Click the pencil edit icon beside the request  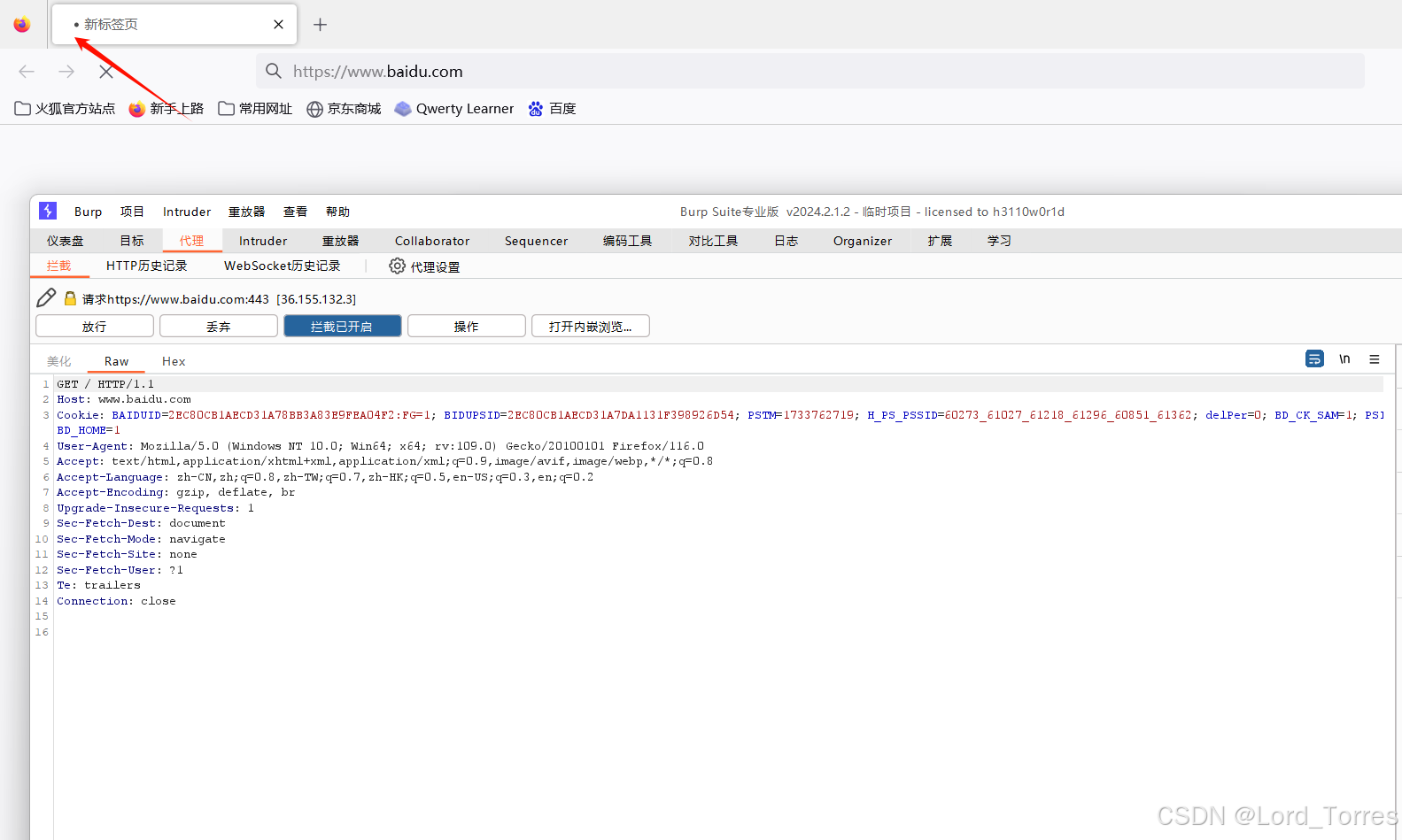click(x=46, y=298)
